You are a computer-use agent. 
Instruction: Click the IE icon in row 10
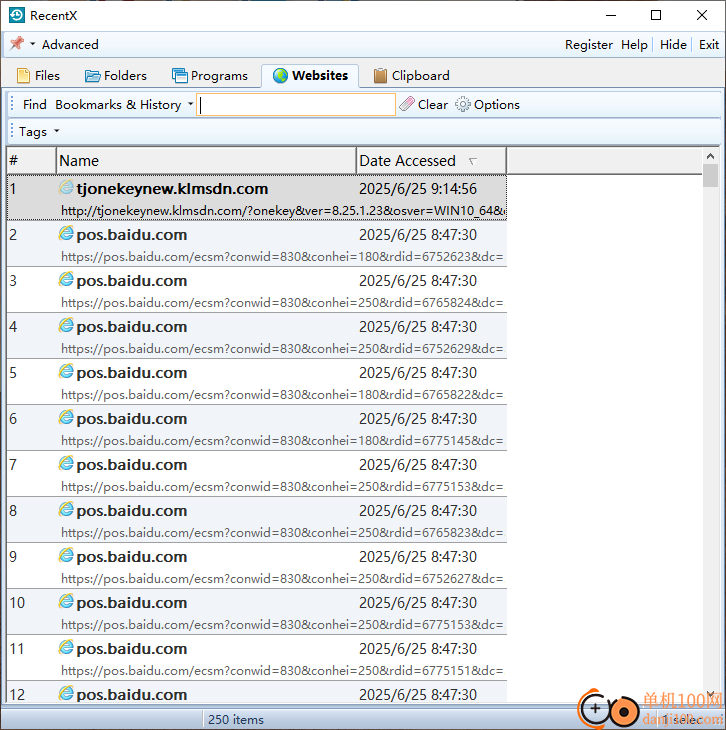(66, 602)
